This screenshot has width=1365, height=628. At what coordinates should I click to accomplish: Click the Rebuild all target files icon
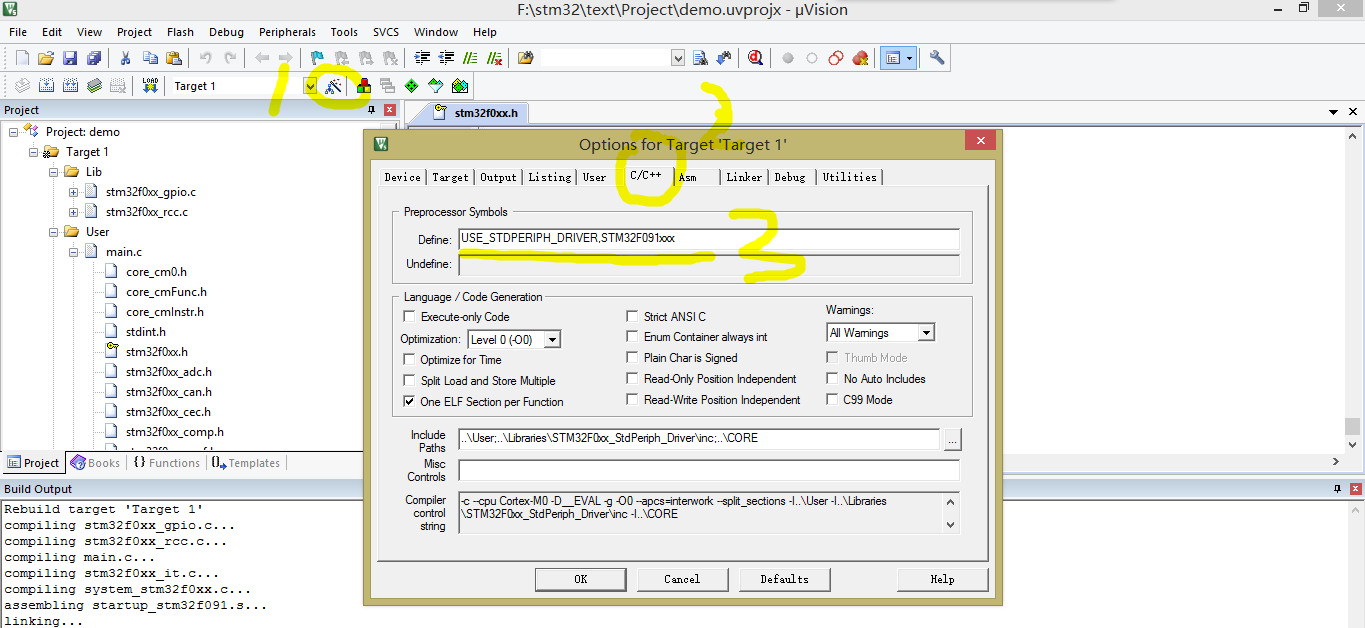[x=71, y=86]
